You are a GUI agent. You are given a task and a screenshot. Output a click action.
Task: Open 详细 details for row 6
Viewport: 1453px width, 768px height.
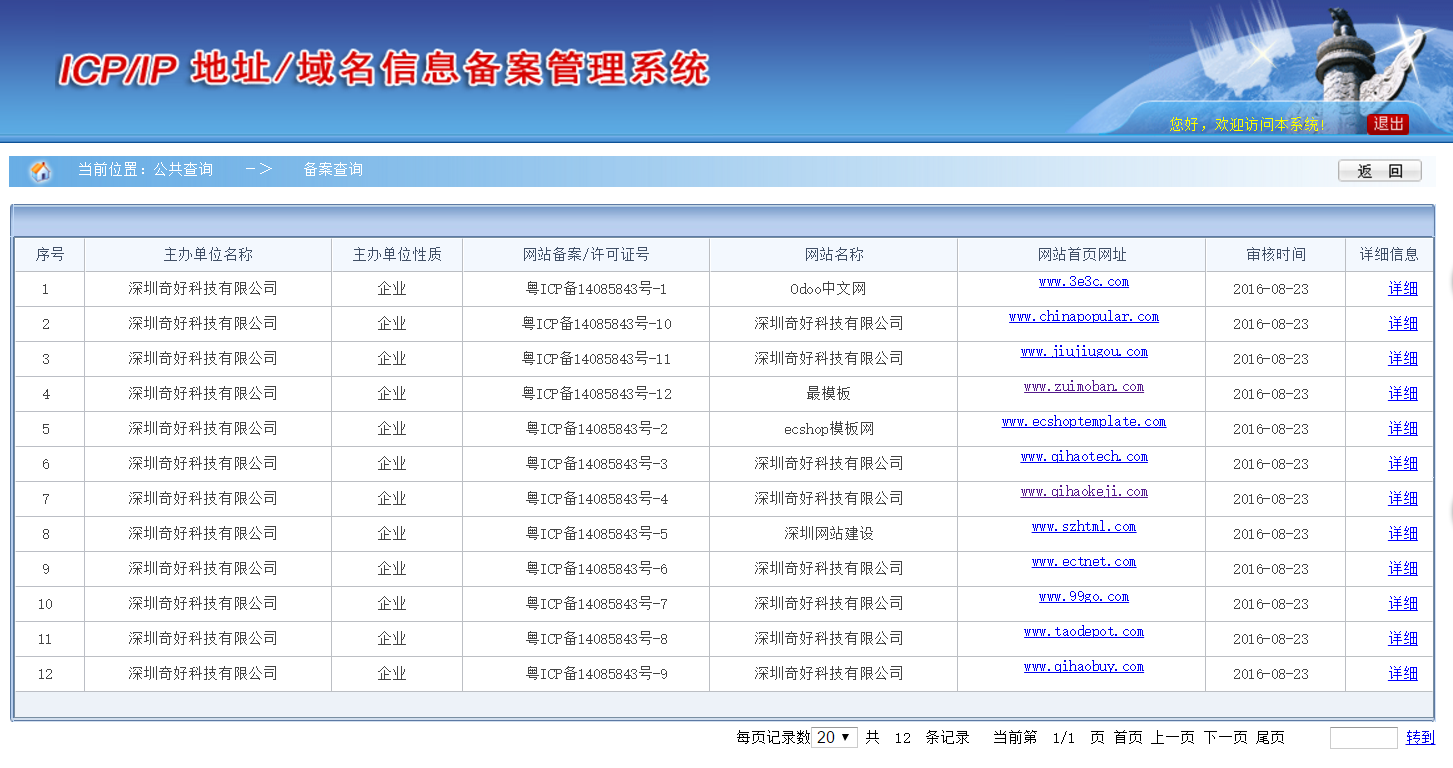pyautogui.click(x=1403, y=464)
